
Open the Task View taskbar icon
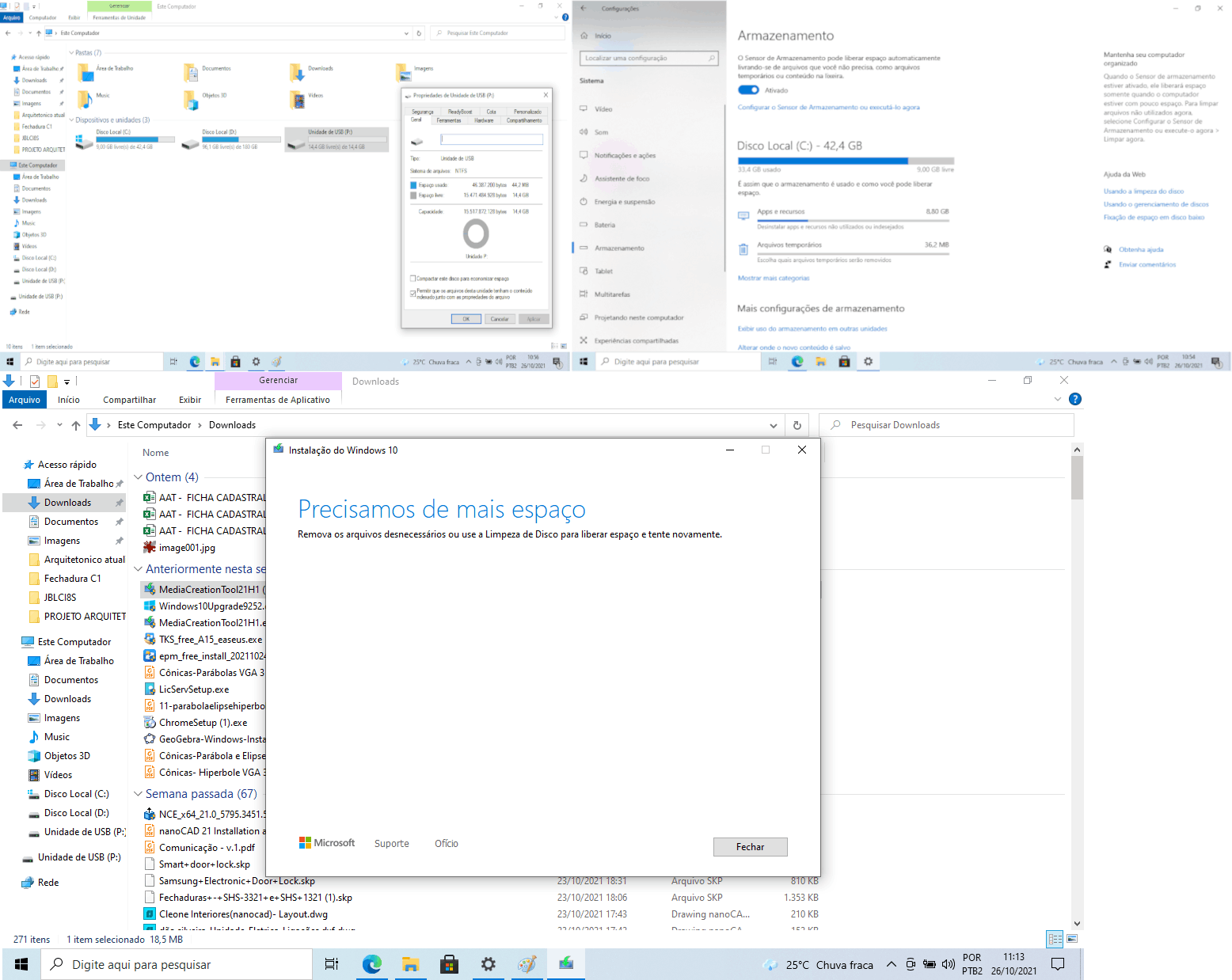[332, 964]
